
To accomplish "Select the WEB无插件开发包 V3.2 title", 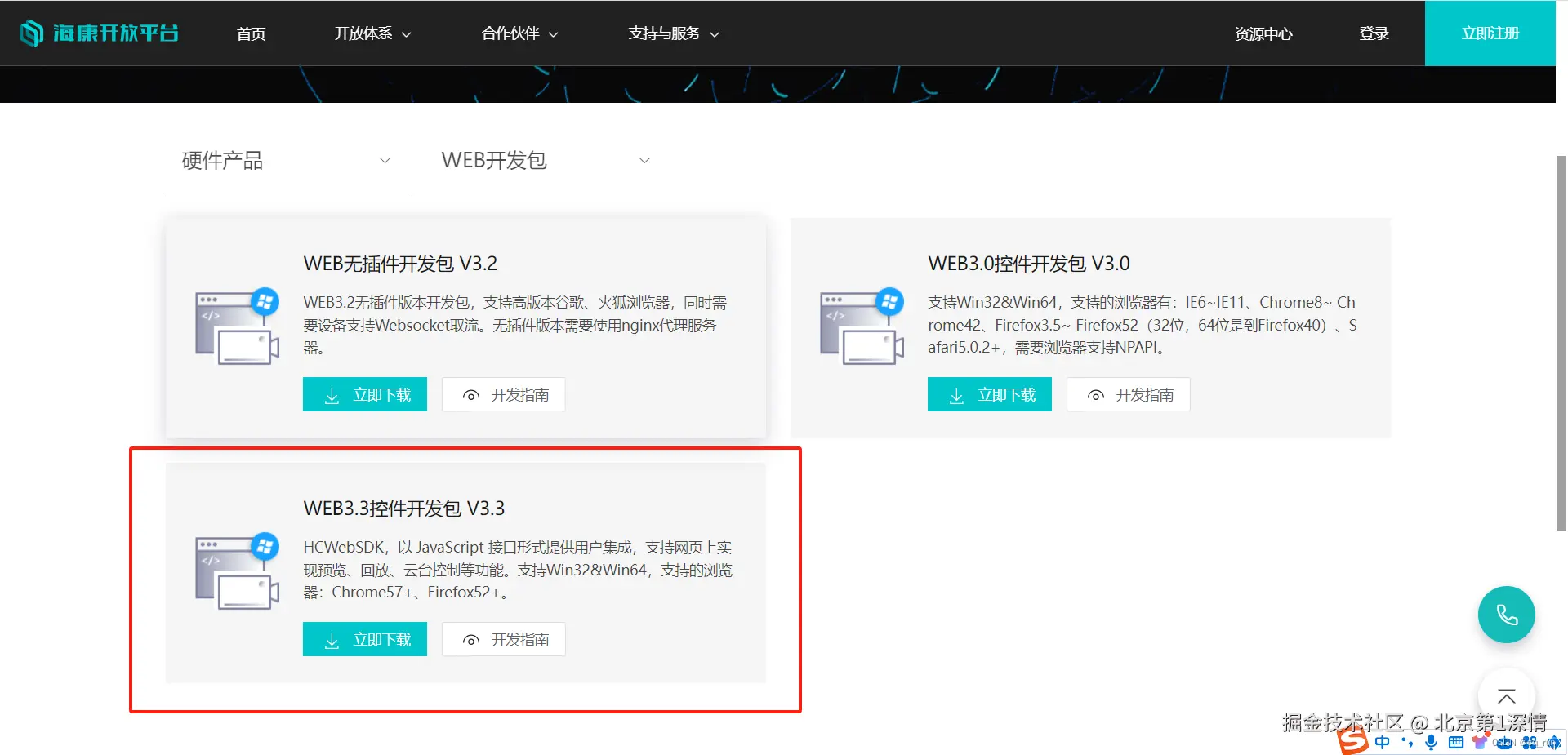I will coord(400,264).
